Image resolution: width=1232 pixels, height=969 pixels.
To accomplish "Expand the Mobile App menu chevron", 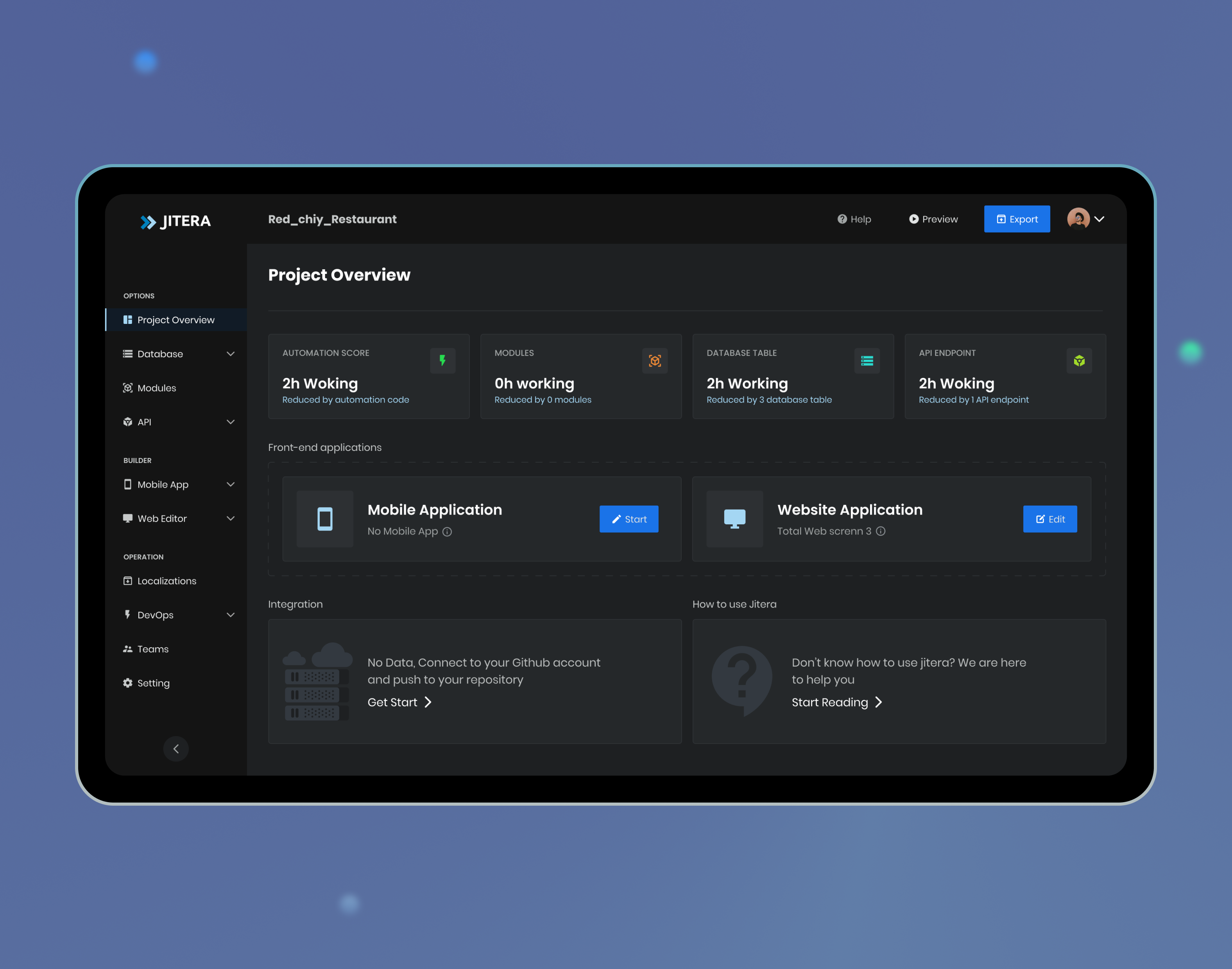I will (x=230, y=484).
